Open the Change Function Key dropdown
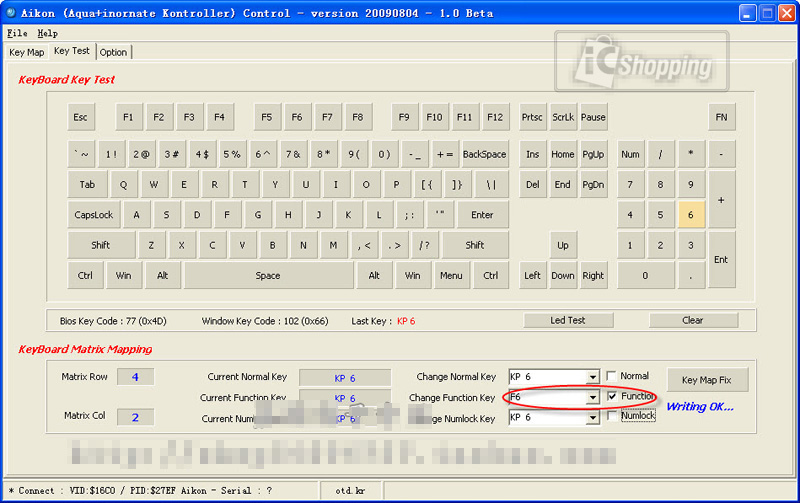Image resolution: width=800 pixels, height=503 pixels. pyautogui.click(x=593, y=398)
